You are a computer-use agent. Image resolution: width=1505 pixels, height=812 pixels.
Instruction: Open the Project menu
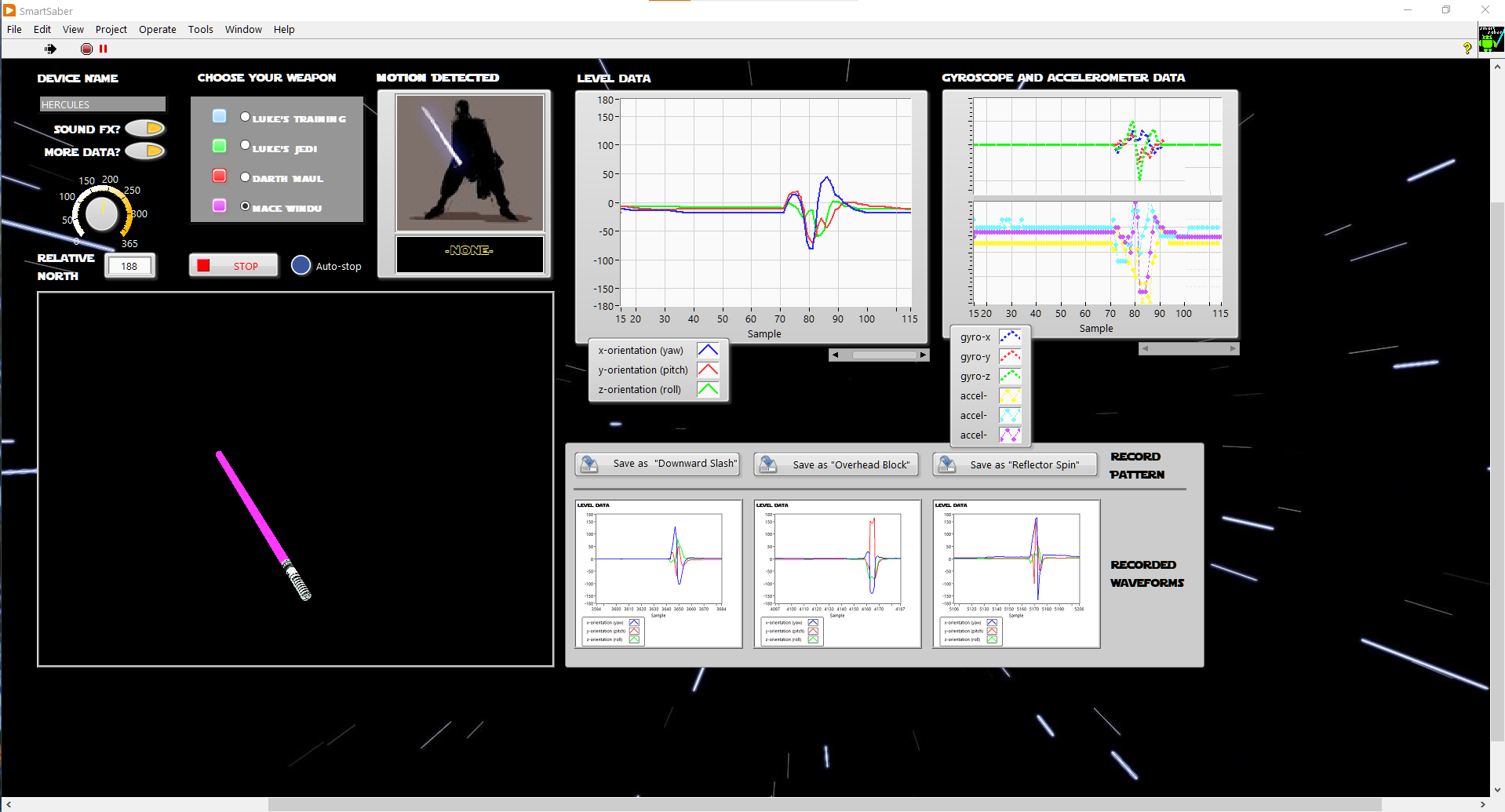[x=111, y=29]
